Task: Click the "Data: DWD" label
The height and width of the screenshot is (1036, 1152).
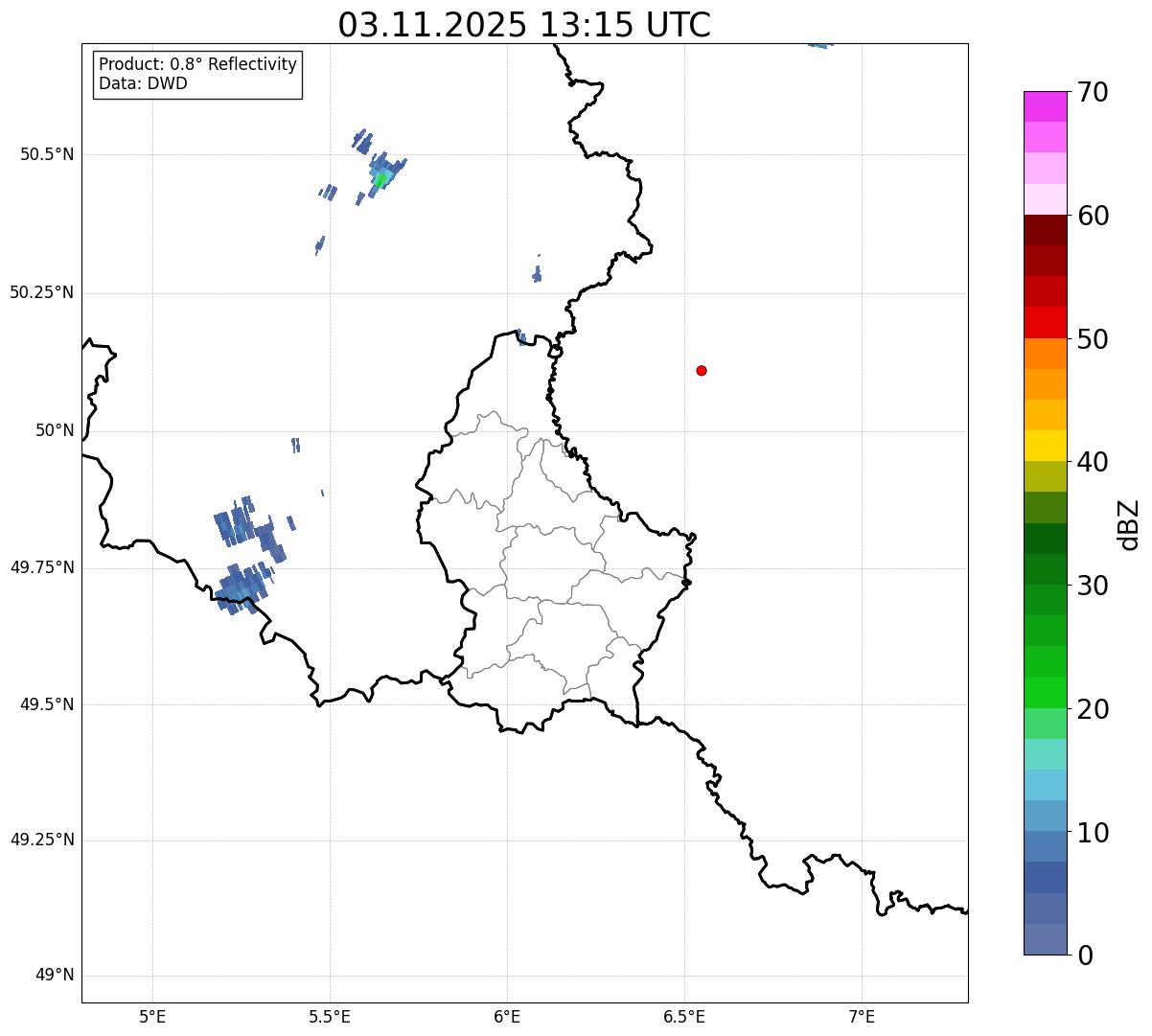Action: [x=143, y=83]
